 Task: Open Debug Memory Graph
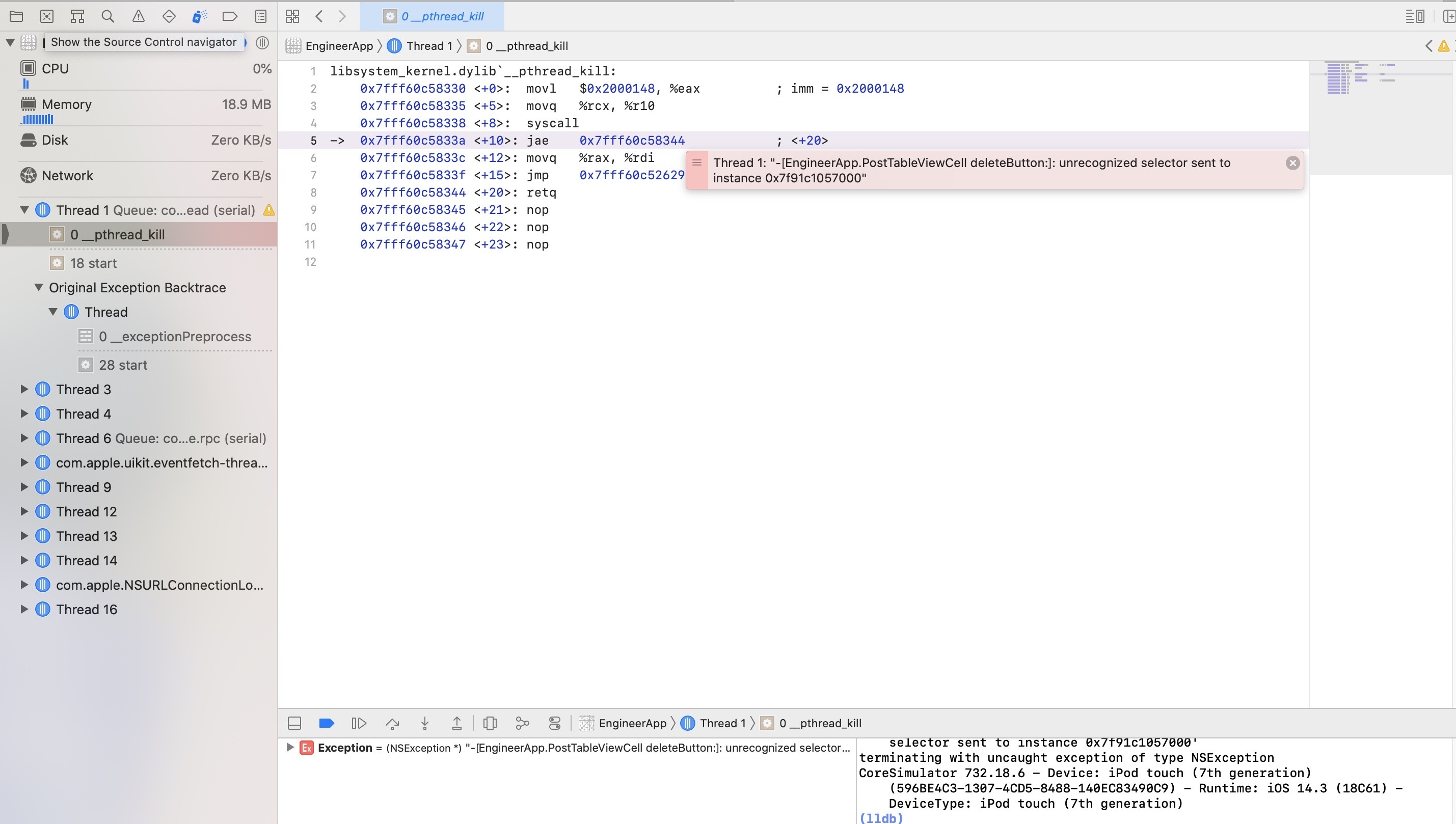click(x=523, y=723)
